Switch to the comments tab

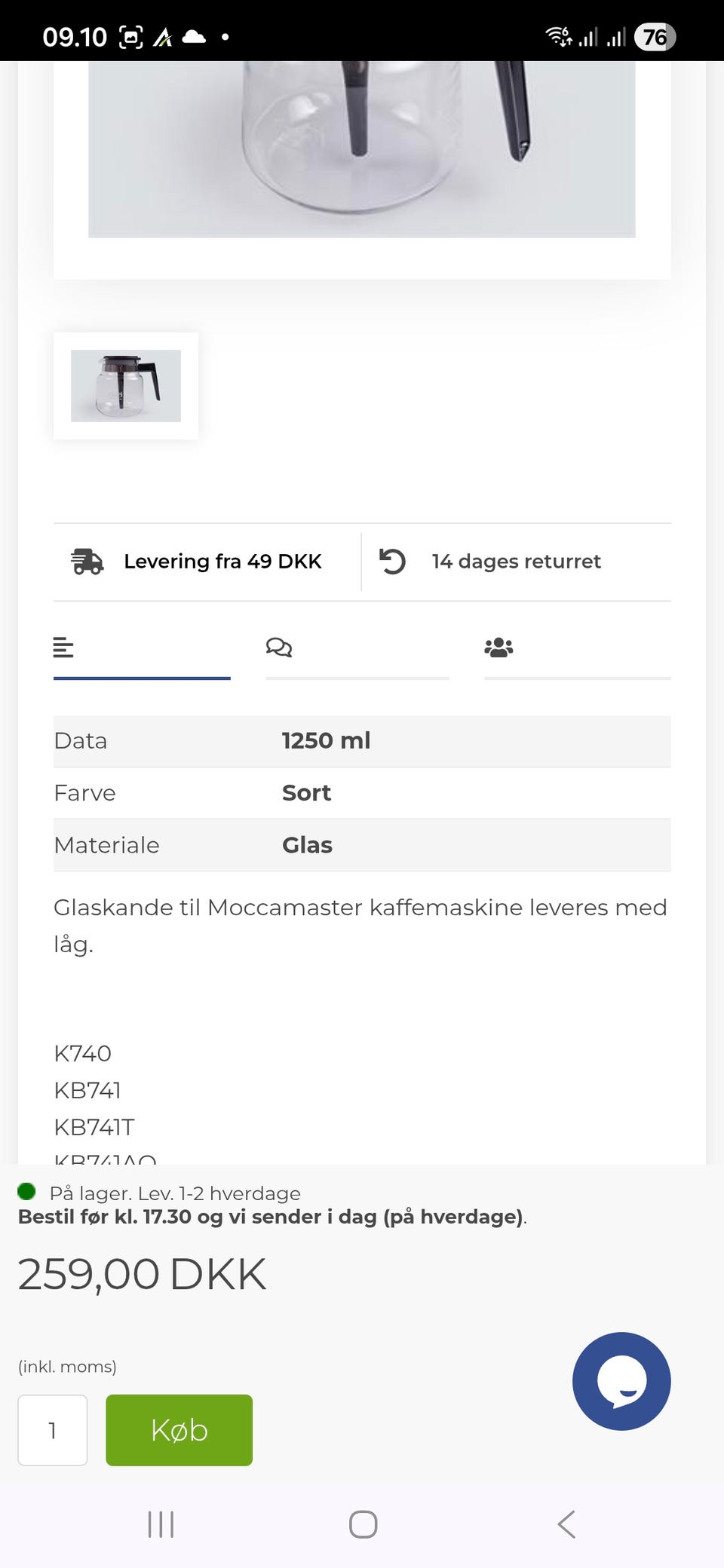[x=279, y=648]
